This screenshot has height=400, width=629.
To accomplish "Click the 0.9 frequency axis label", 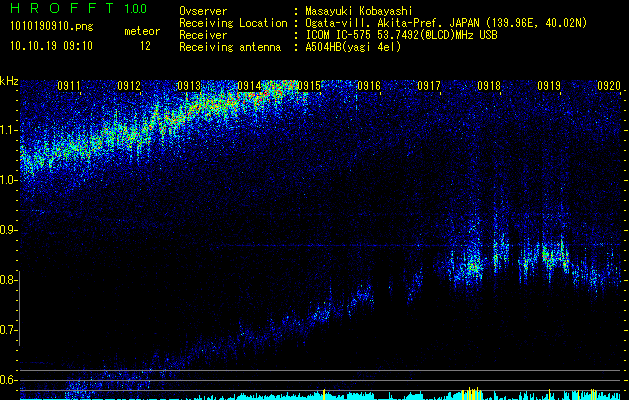I will (8, 230).
